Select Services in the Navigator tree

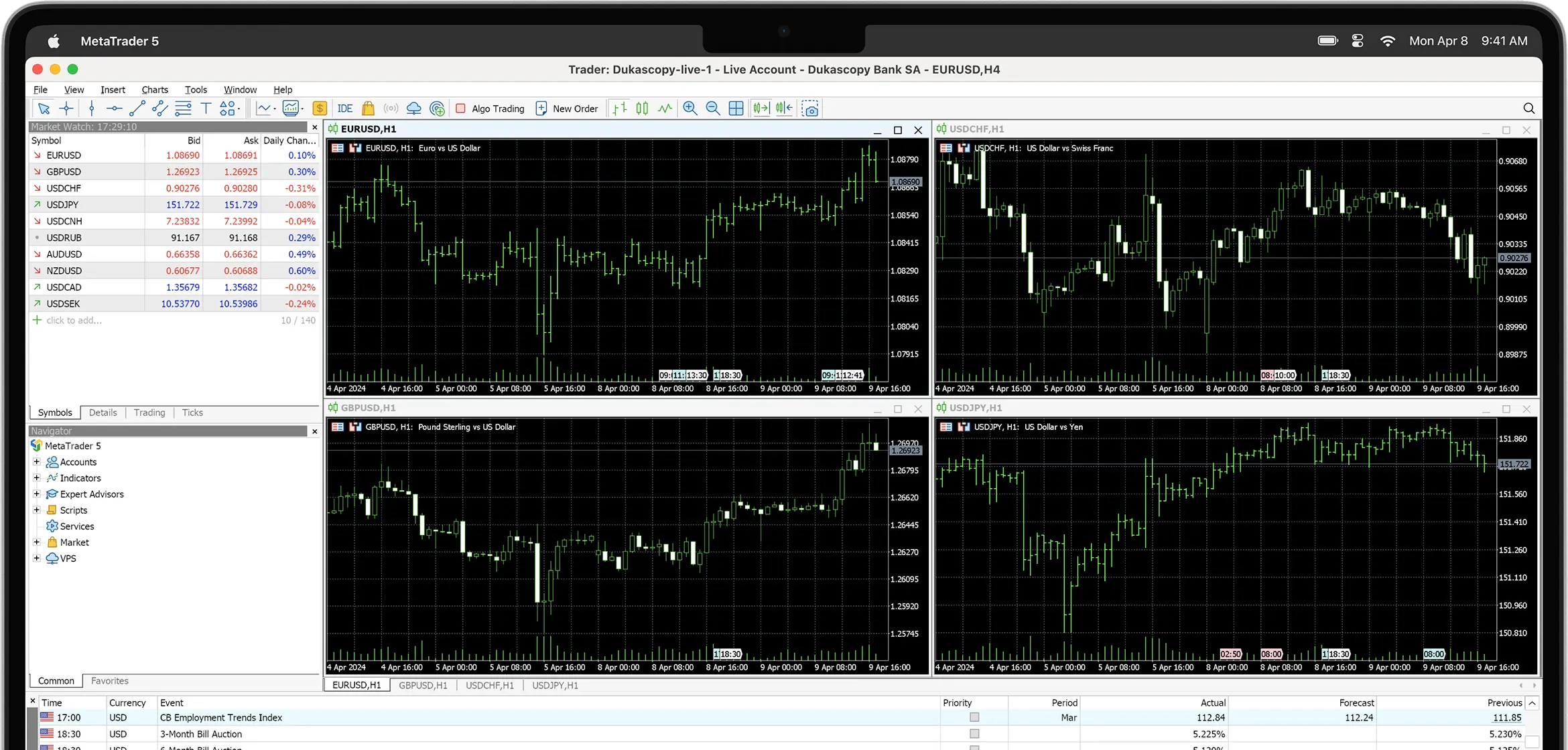coord(77,526)
